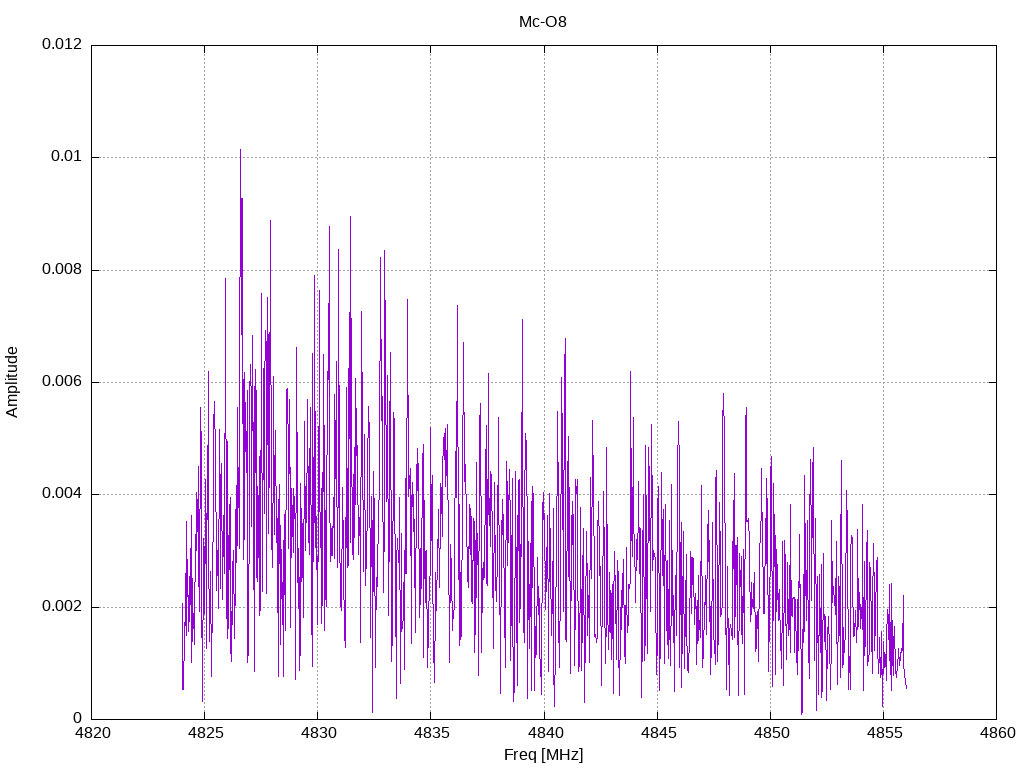Select the 0.008 y-axis tick label
The height and width of the screenshot is (768, 1024).
tap(62, 269)
